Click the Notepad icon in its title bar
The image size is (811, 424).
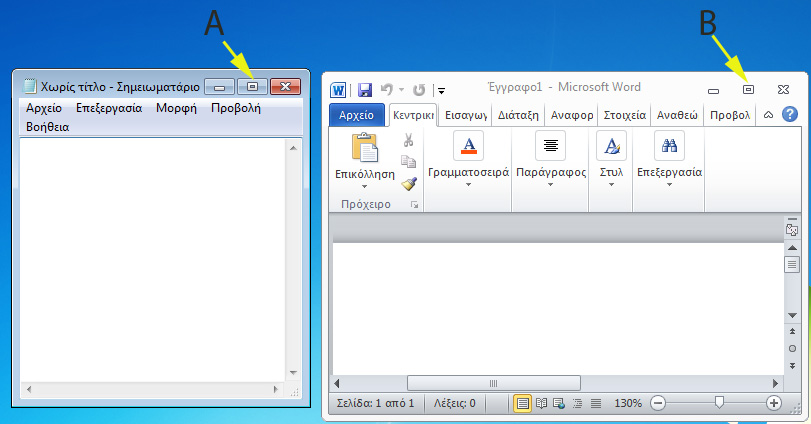[31, 86]
